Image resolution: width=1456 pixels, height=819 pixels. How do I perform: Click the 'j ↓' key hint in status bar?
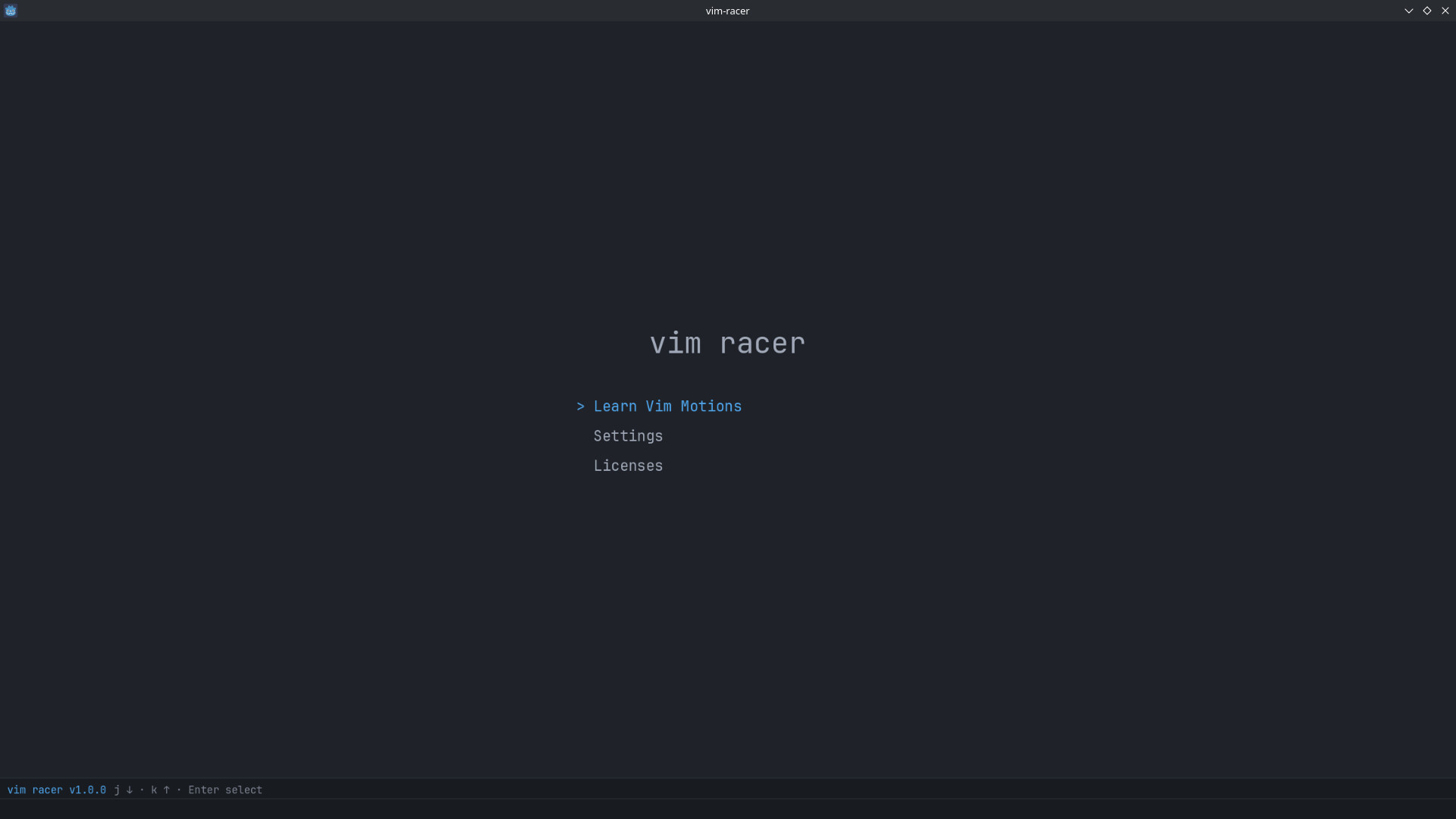124,789
